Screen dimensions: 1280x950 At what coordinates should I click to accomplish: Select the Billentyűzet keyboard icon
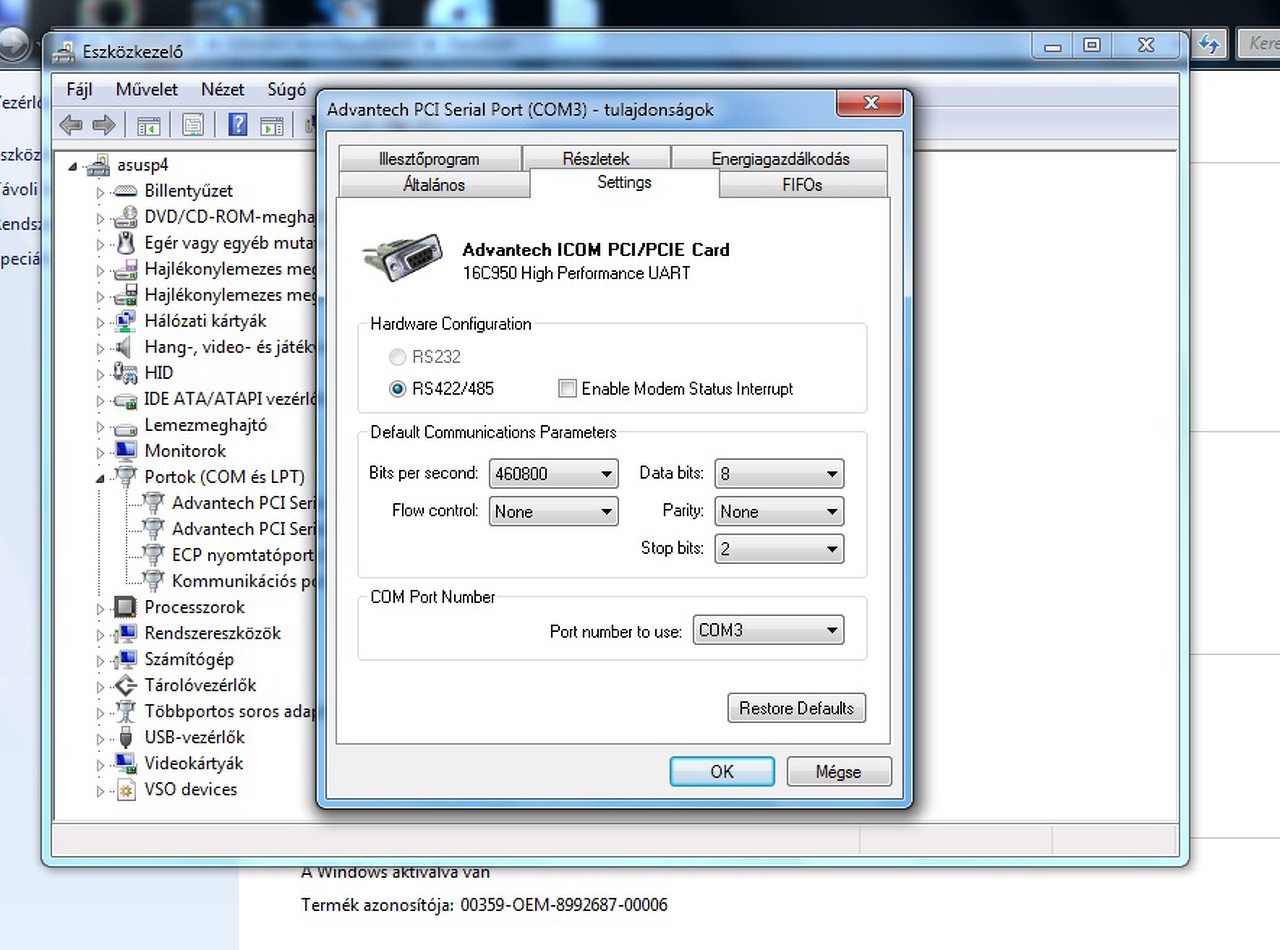point(125,191)
